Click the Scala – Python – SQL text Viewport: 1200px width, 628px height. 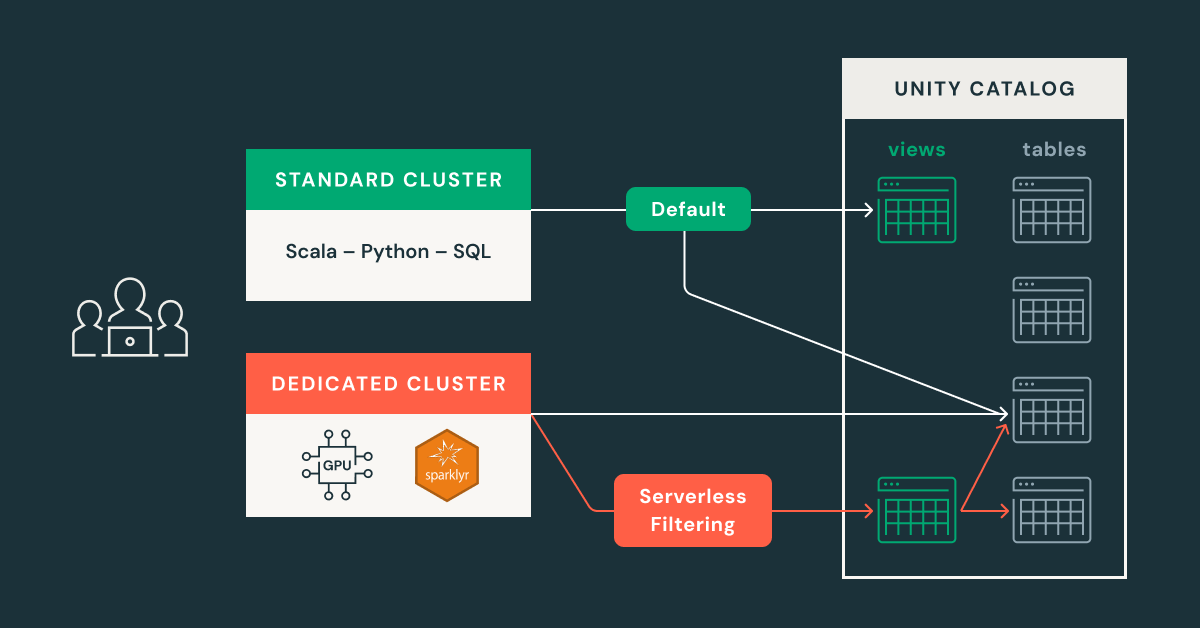point(388,251)
